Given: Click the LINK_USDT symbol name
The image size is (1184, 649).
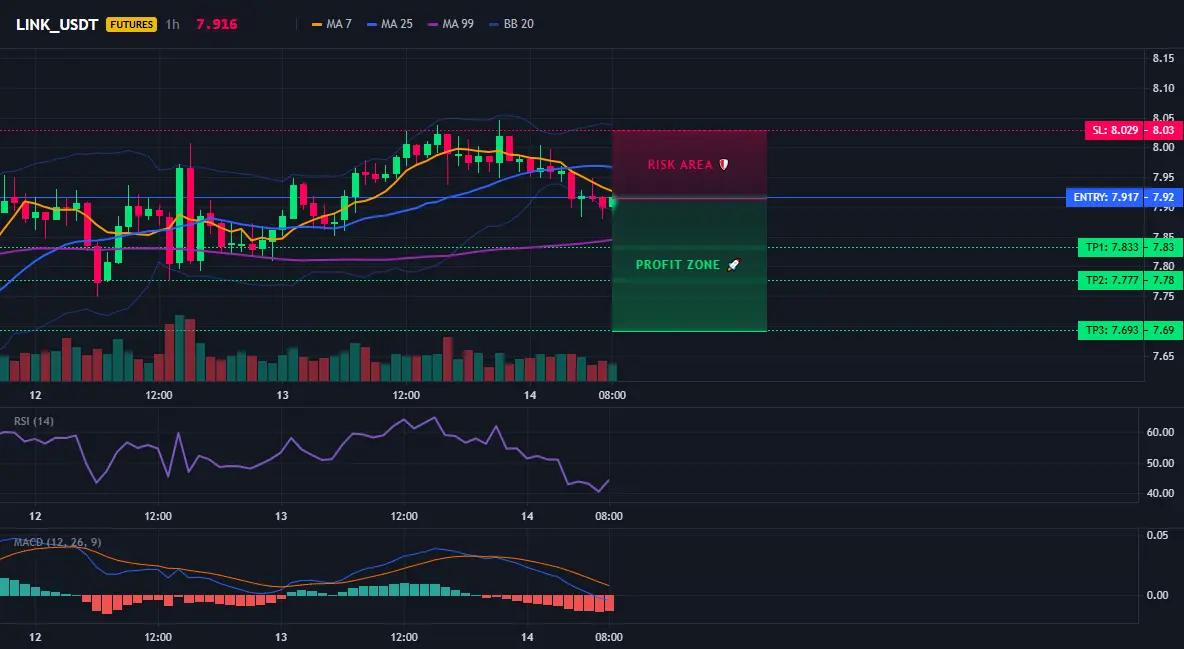Looking at the screenshot, I should [57, 24].
